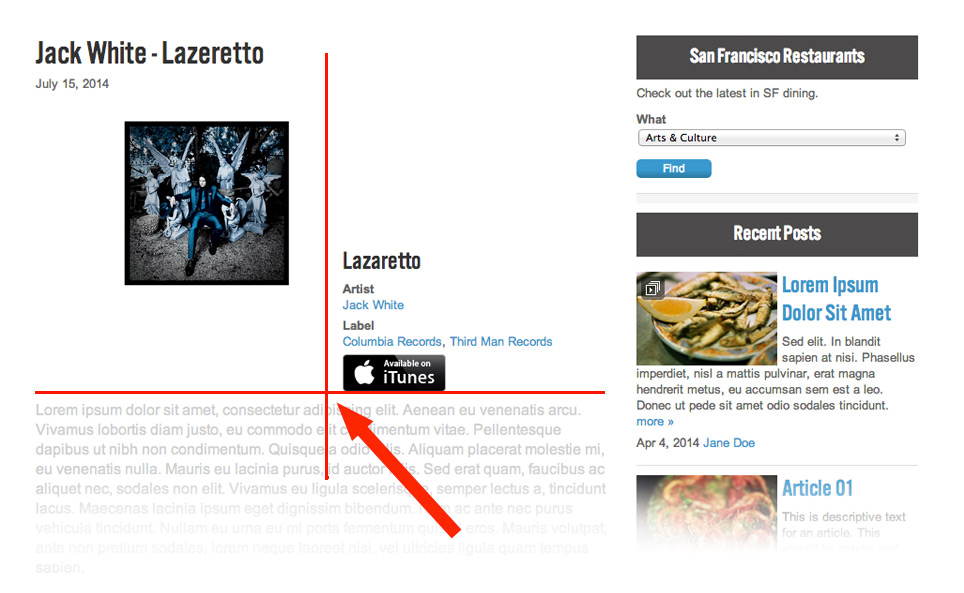Viewport: 964px width, 593px height.
Task: Open the Jane Doe author link
Action: [x=729, y=443]
